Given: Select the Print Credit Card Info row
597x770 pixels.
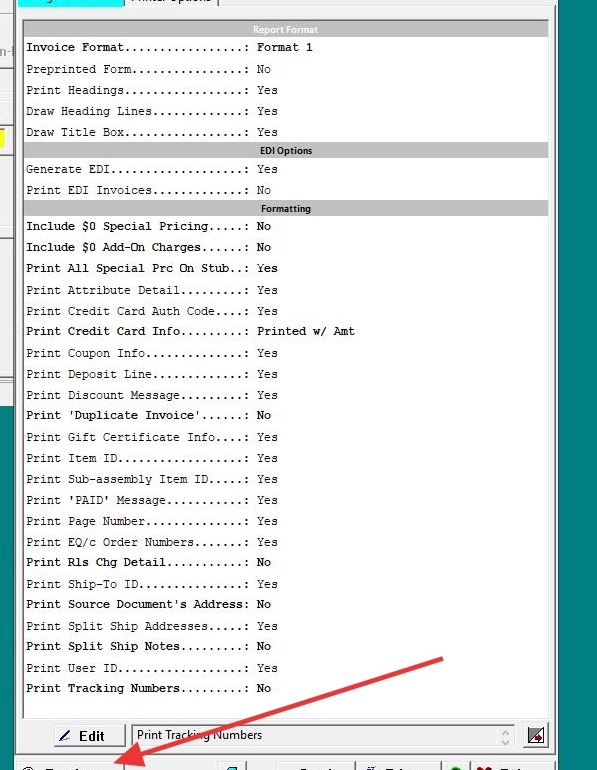Looking at the screenshot, I should [286, 331].
